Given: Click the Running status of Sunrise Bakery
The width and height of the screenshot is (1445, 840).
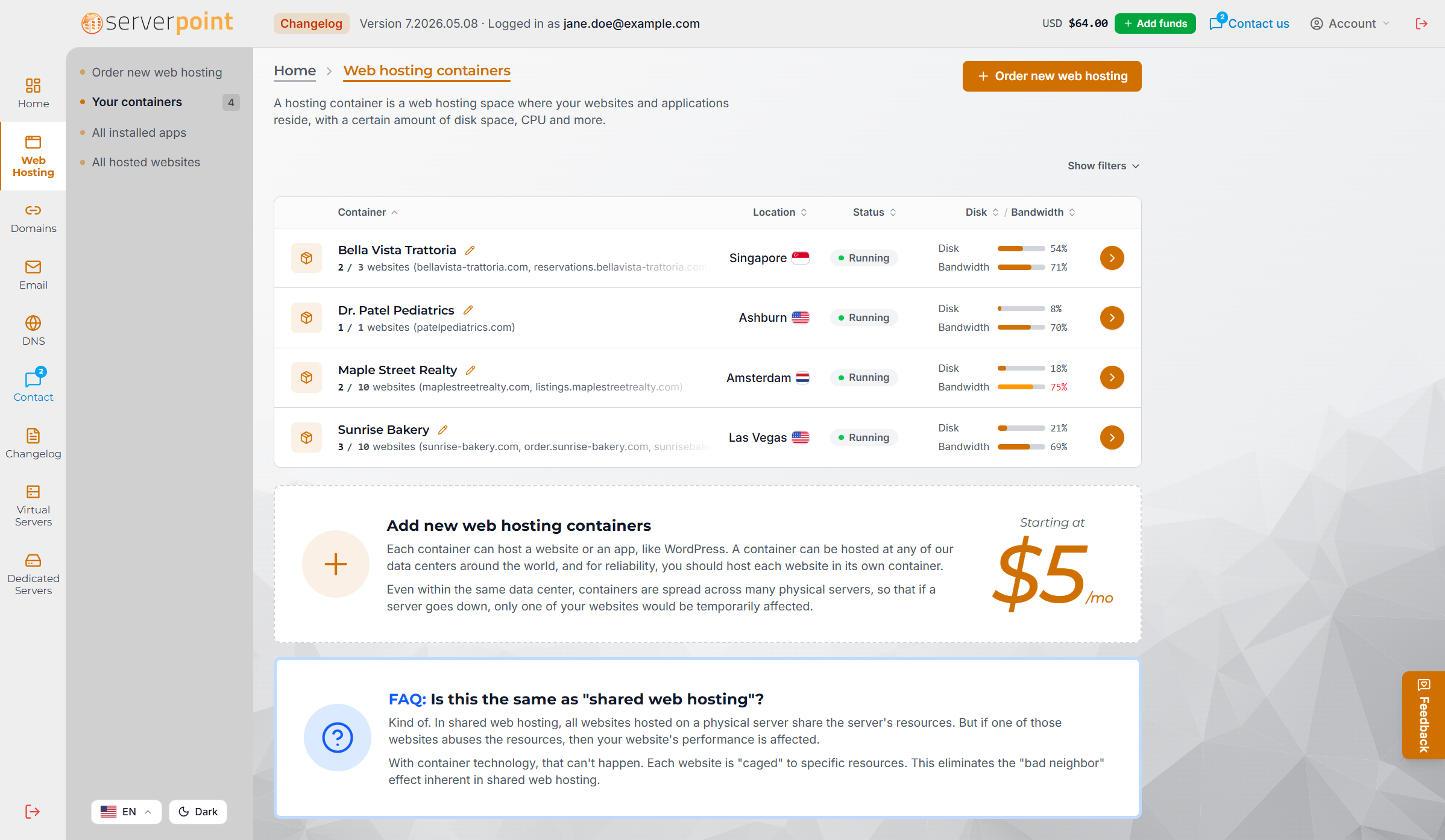Looking at the screenshot, I should [864, 437].
